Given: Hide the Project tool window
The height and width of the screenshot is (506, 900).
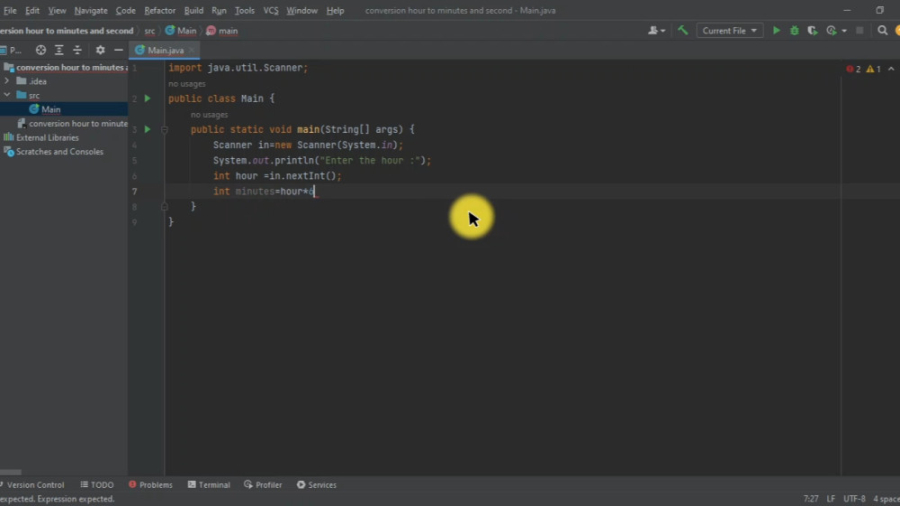Looking at the screenshot, I should pos(118,50).
